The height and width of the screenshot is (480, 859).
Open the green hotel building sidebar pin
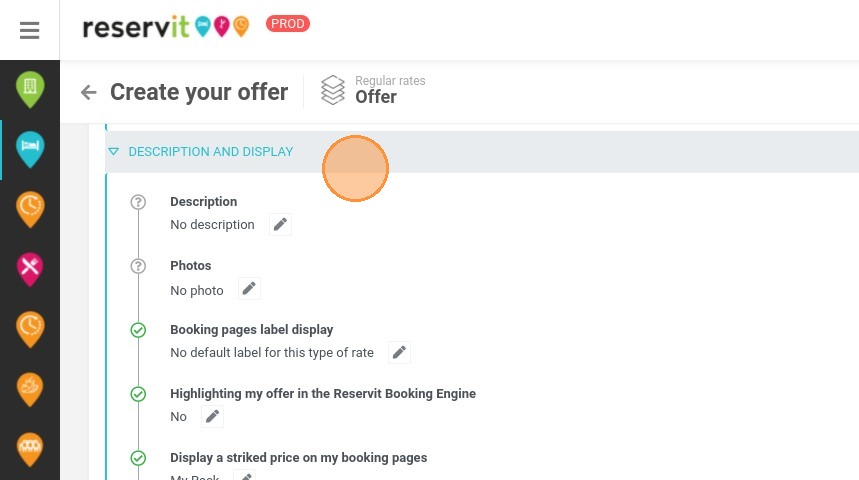(30, 89)
